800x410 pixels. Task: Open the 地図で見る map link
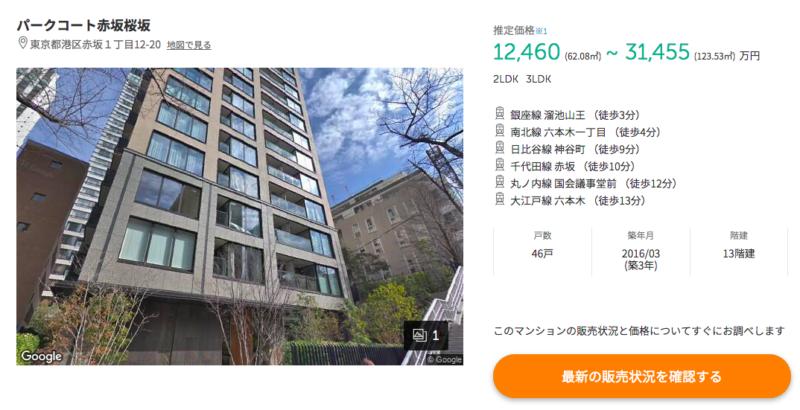point(189,45)
